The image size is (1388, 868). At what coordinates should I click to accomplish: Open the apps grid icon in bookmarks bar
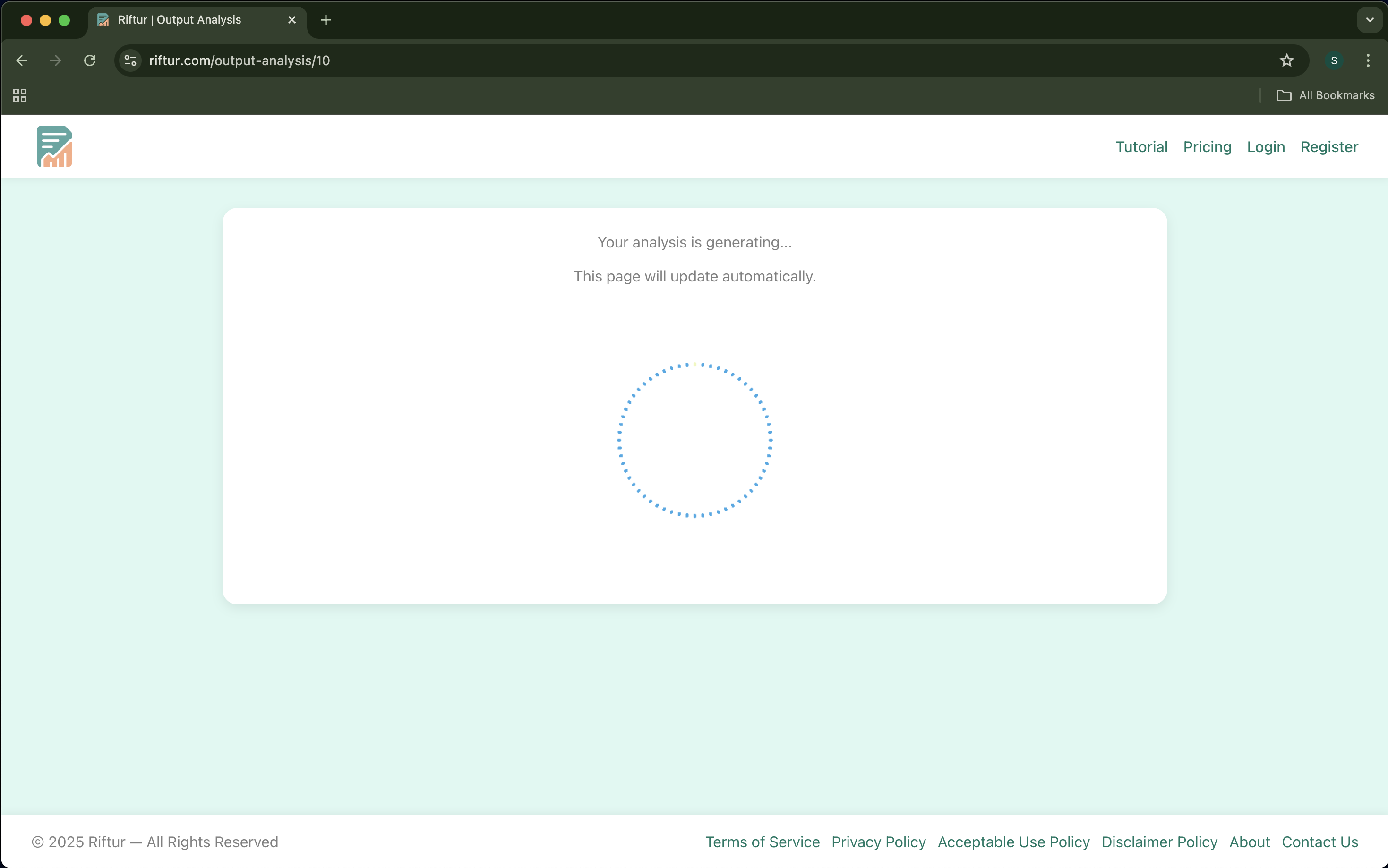[x=19, y=95]
